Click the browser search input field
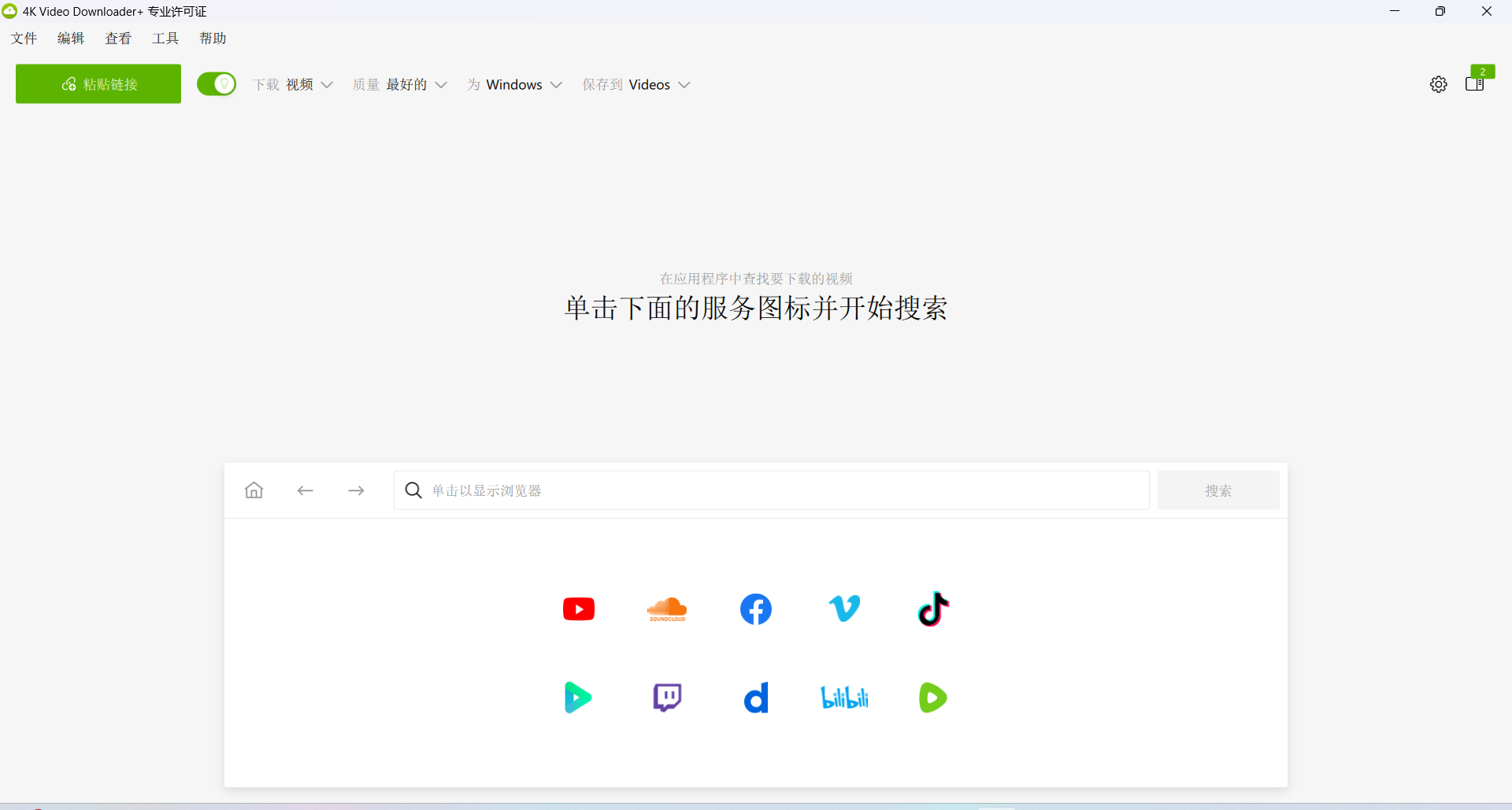 772,490
